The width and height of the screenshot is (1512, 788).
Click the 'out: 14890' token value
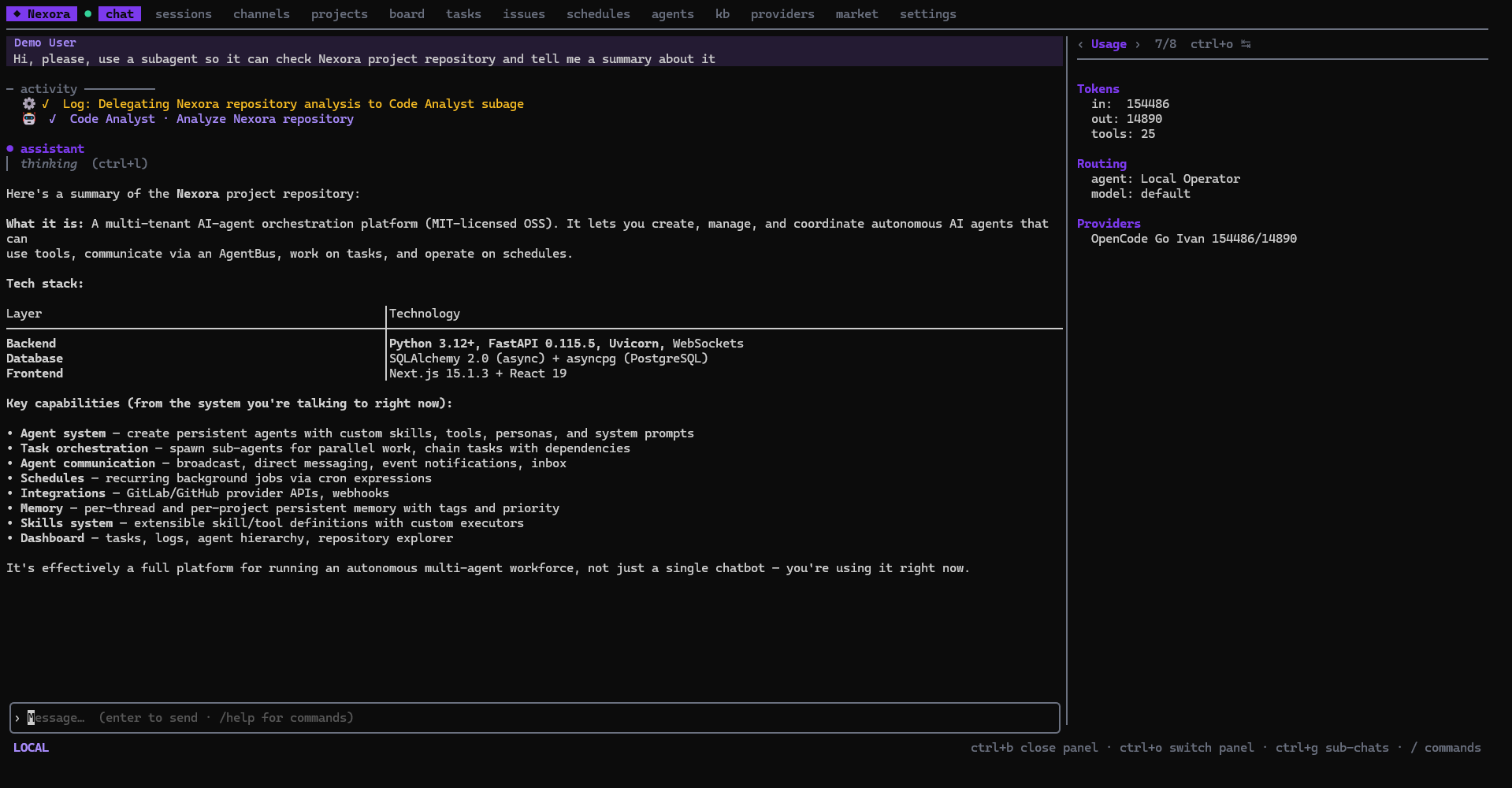[1127, 119]
